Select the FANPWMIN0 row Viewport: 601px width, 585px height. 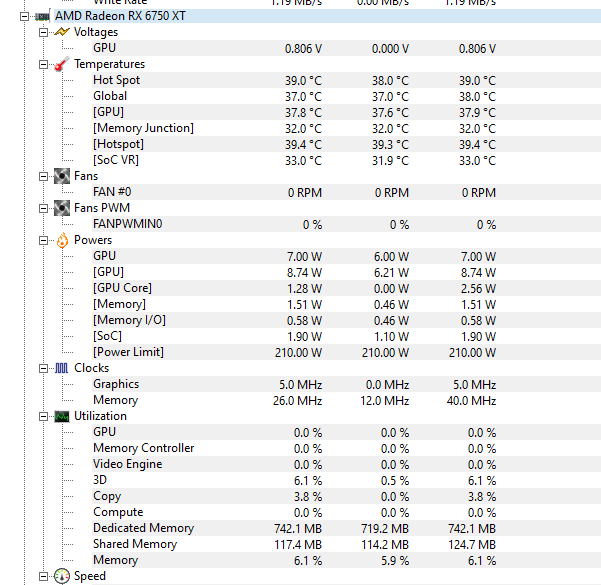(346, 224)
